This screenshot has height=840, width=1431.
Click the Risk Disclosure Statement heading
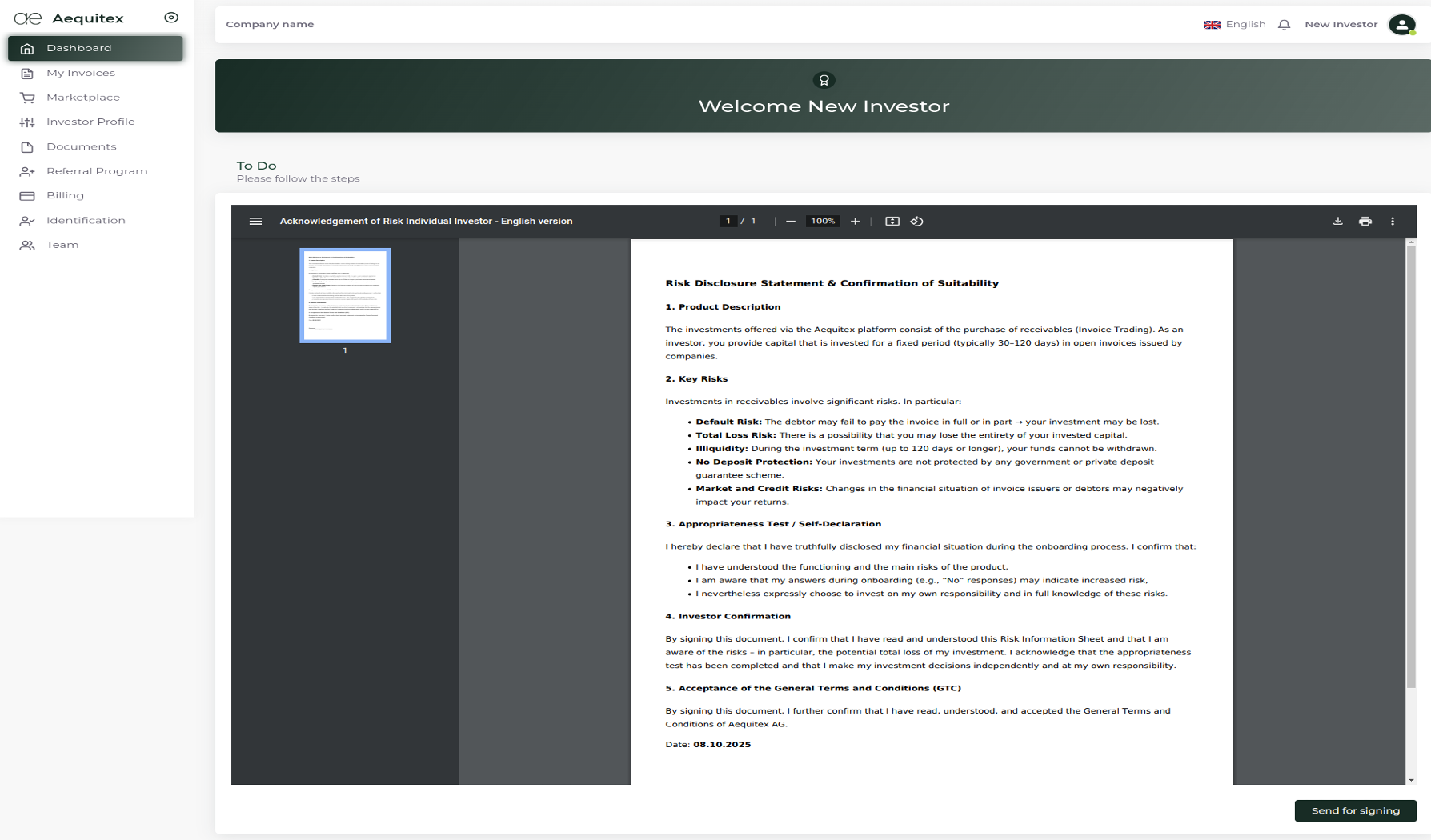(832, 283)
